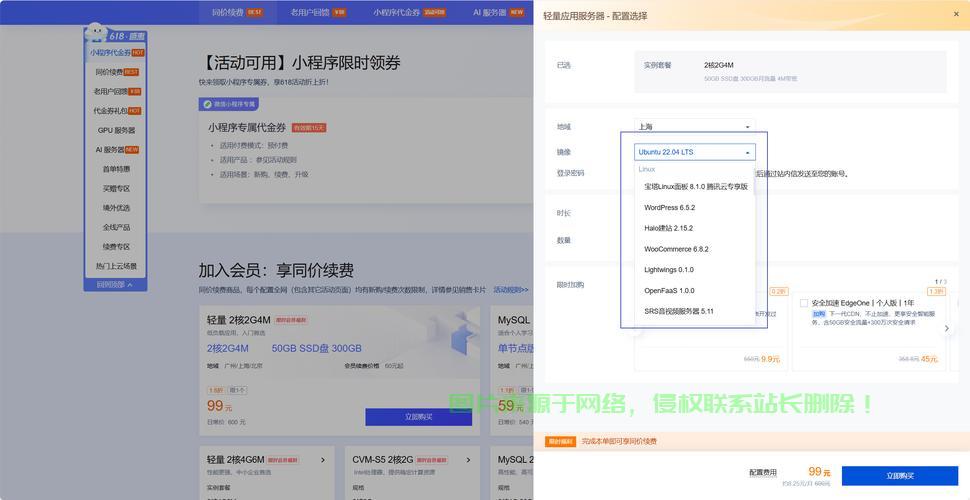Collapse the 镜像 dropdown showing Ubuntu 22.04 LTS
Screen dimensions: 970x500
[695, 152]
